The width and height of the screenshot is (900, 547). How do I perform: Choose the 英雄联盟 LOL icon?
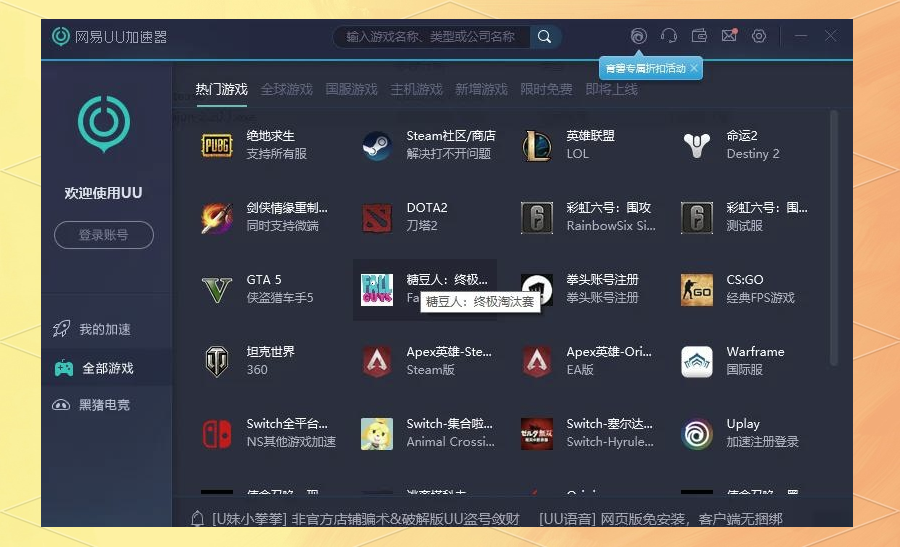(x=537, y=145)
